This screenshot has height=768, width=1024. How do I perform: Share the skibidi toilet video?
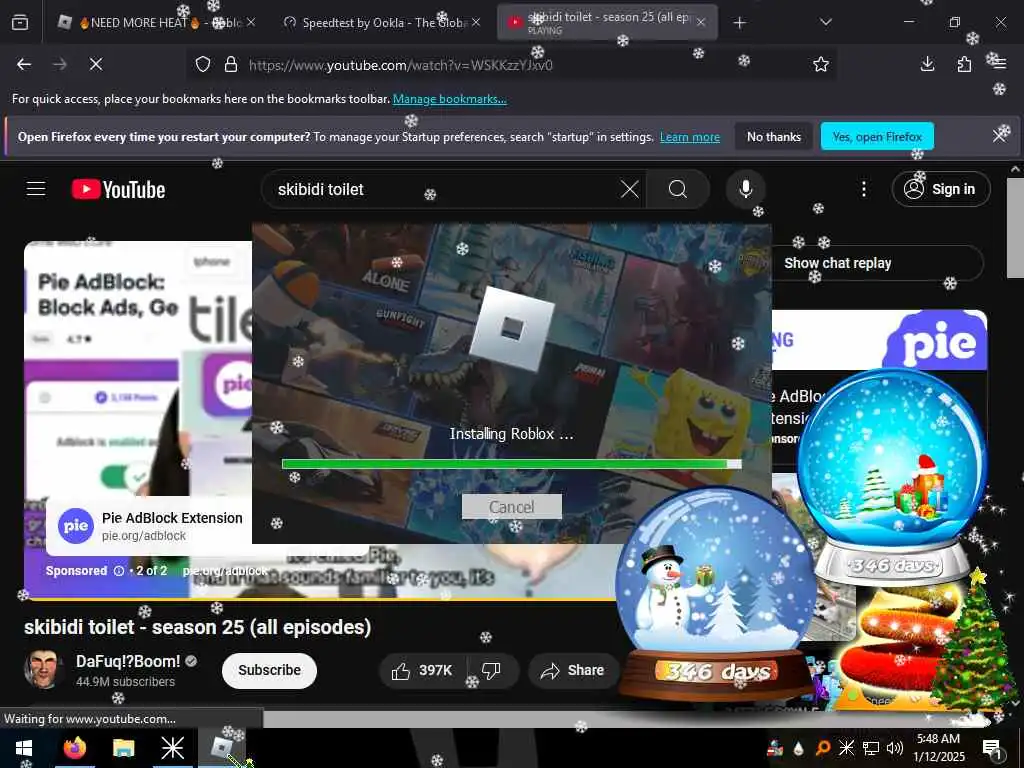573,671
